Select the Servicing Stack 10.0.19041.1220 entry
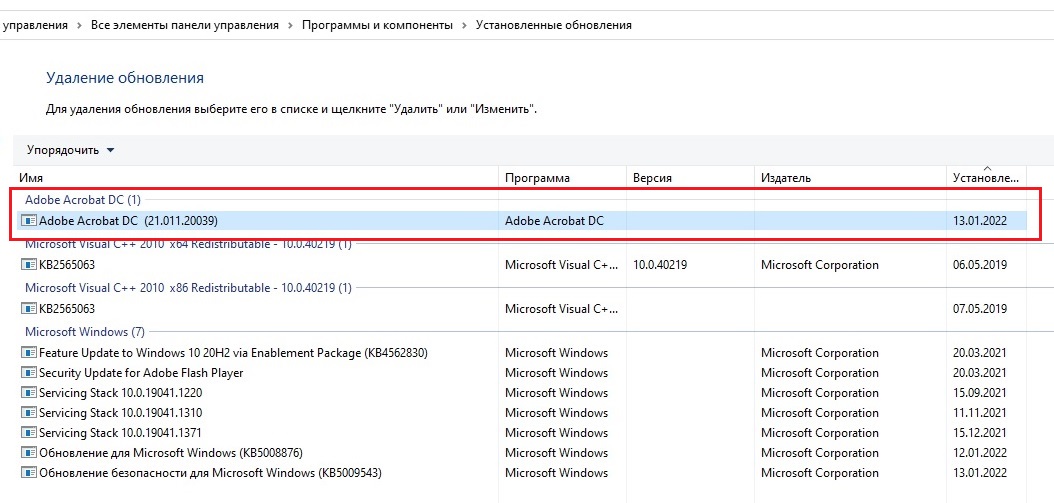This screenshot has height=503, width=1054. coord(521,393)
